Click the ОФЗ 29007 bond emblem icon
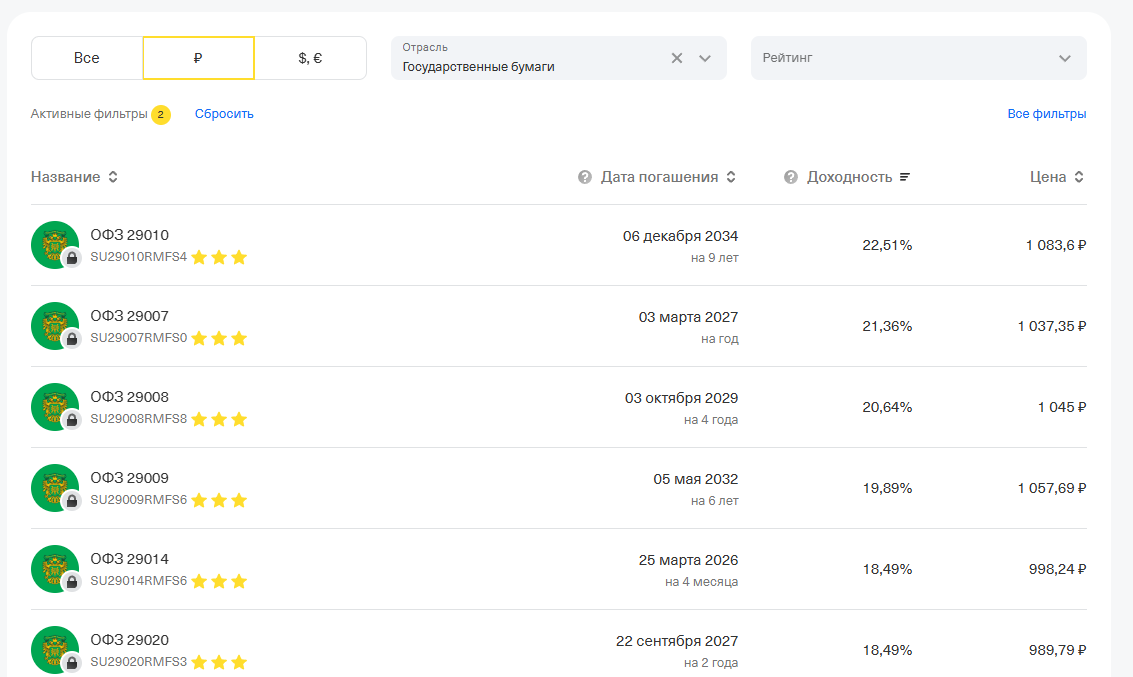1133x677 pixels. (55, 326)
